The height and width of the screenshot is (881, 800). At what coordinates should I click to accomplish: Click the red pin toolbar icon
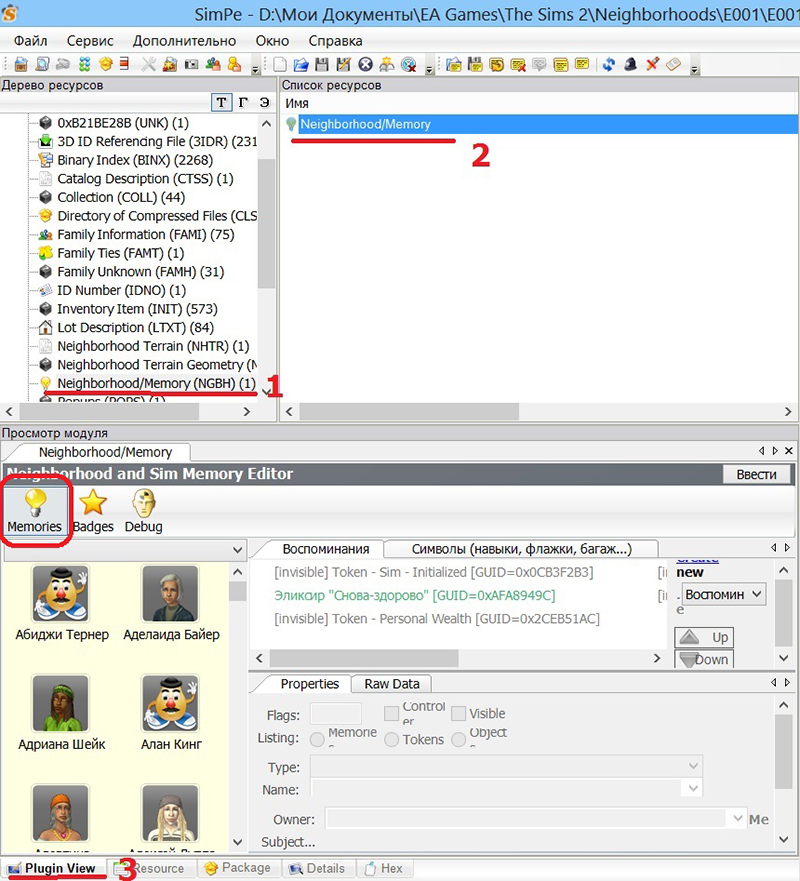point(652,65)
